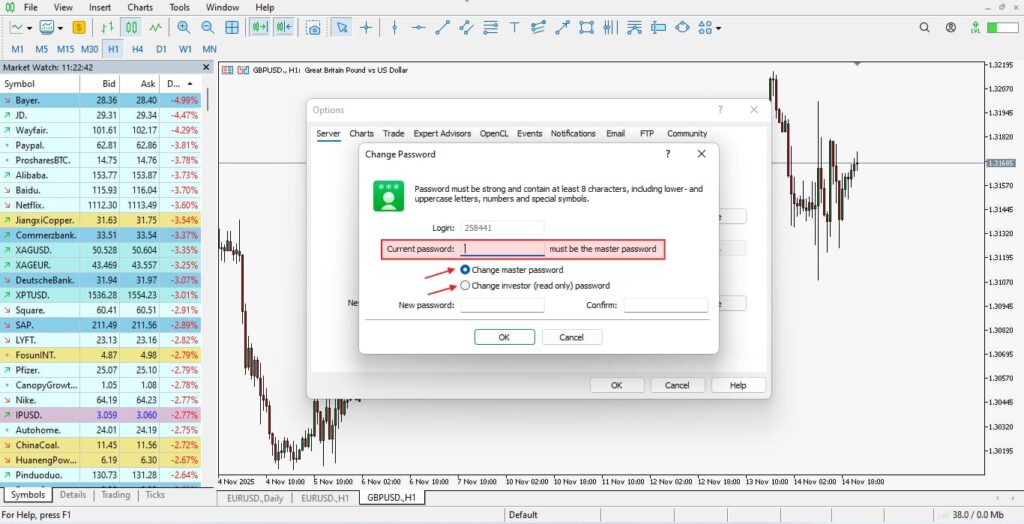1024x524 pixels.
Task: Take a chart screenshot with camera icon
Action: 314,28
